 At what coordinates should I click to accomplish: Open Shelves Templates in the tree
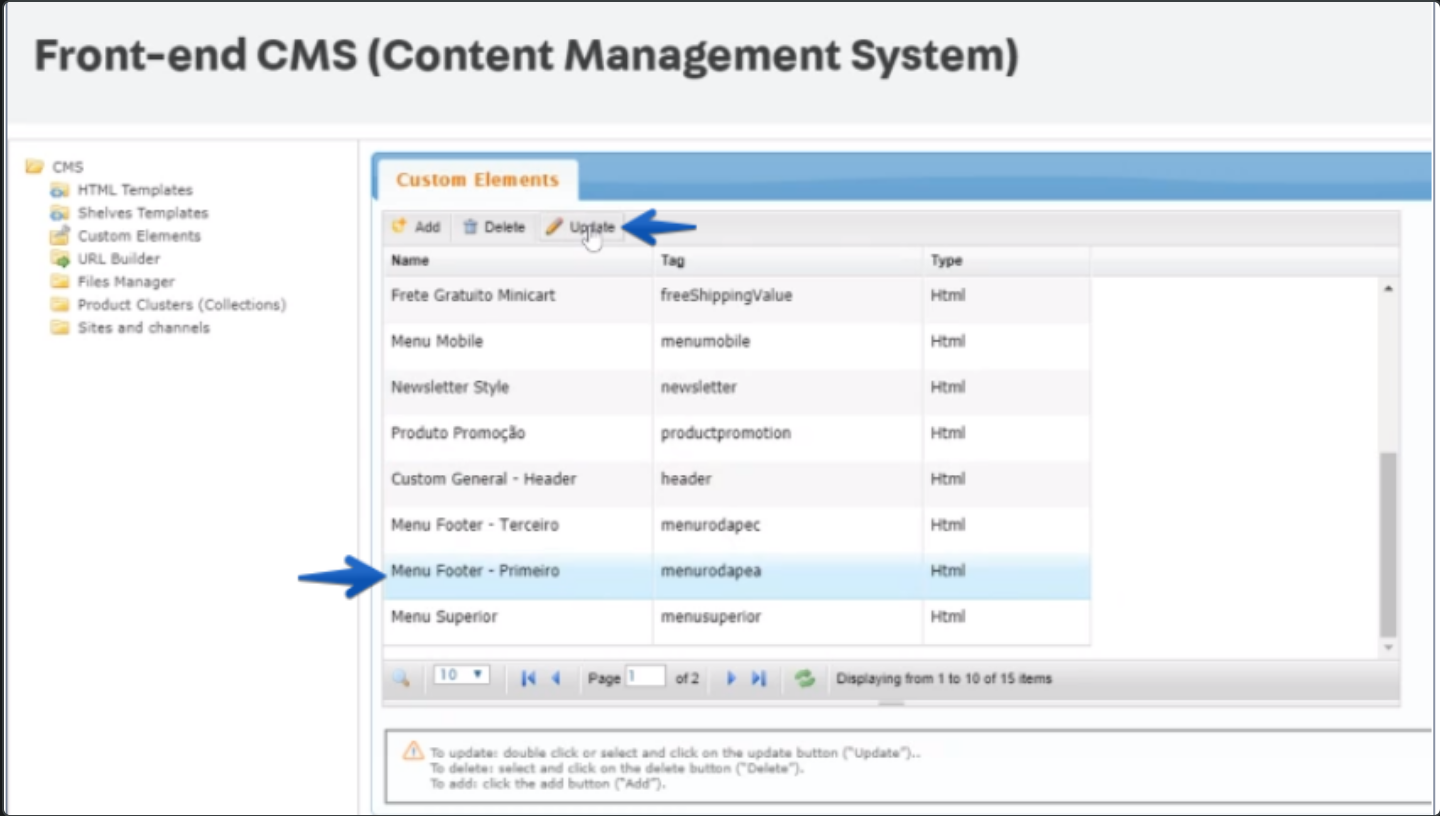tap(143, 213)
